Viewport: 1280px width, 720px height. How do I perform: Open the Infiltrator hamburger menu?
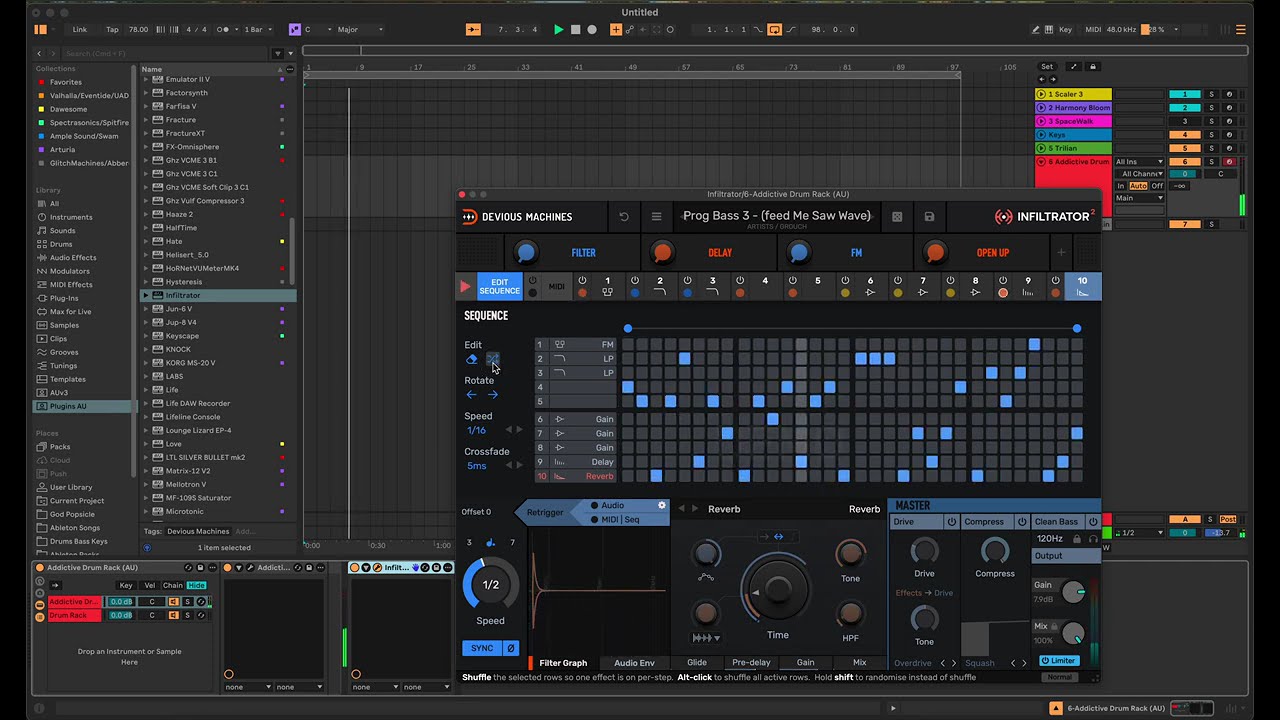[656, 216]
